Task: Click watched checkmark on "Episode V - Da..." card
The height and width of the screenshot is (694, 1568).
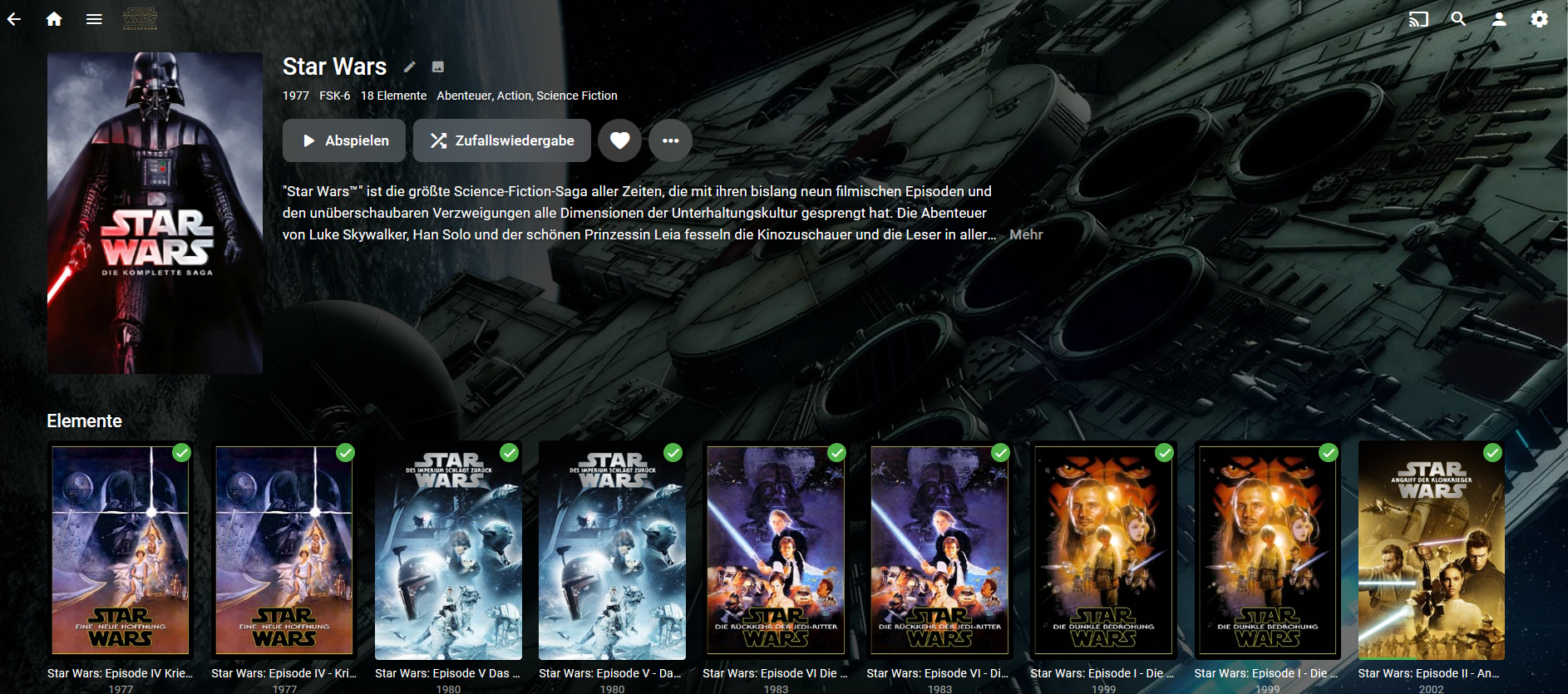Action: click(673, 452)
